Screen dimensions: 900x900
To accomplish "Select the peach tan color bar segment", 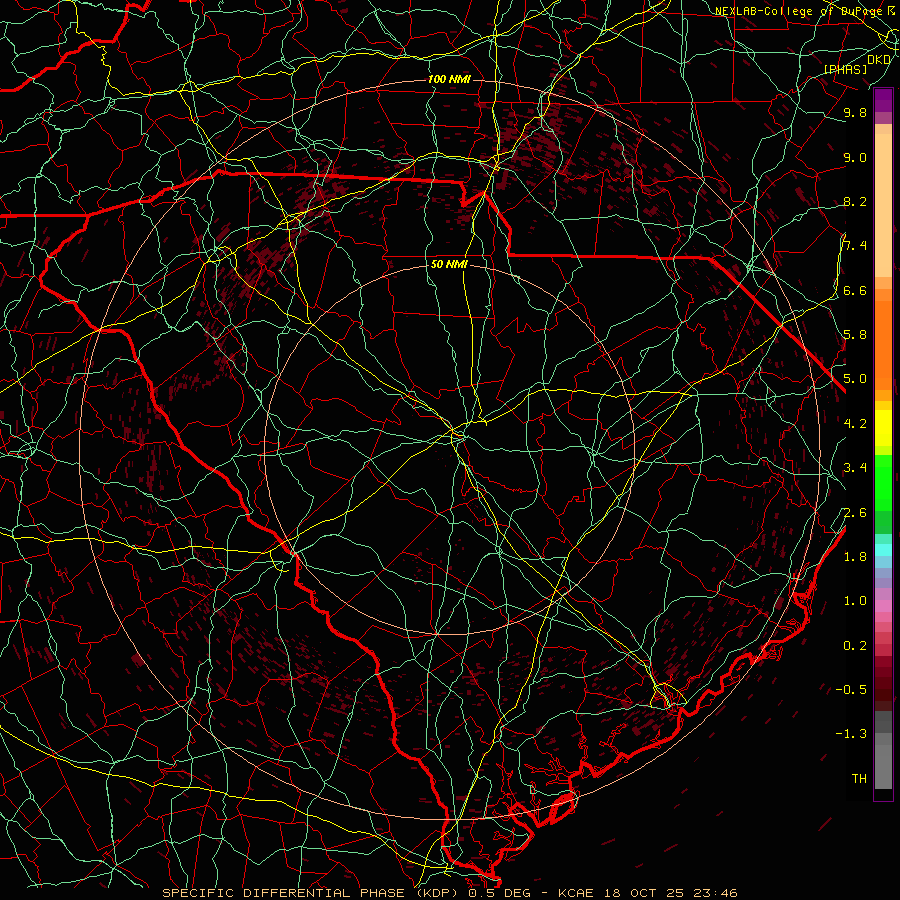I will coord(883,207).
